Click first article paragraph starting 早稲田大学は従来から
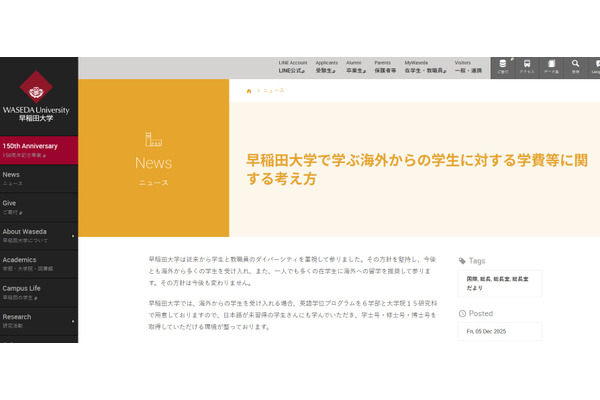 click(293, 271)
